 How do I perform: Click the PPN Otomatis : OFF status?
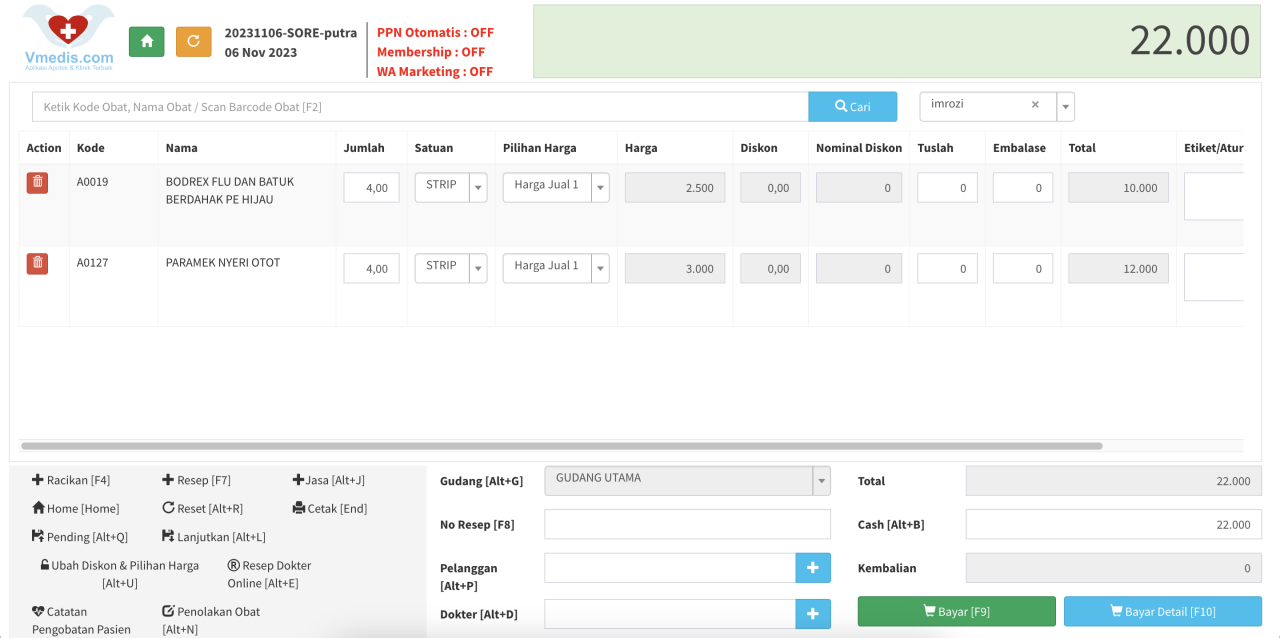click(x=435, y=32)
